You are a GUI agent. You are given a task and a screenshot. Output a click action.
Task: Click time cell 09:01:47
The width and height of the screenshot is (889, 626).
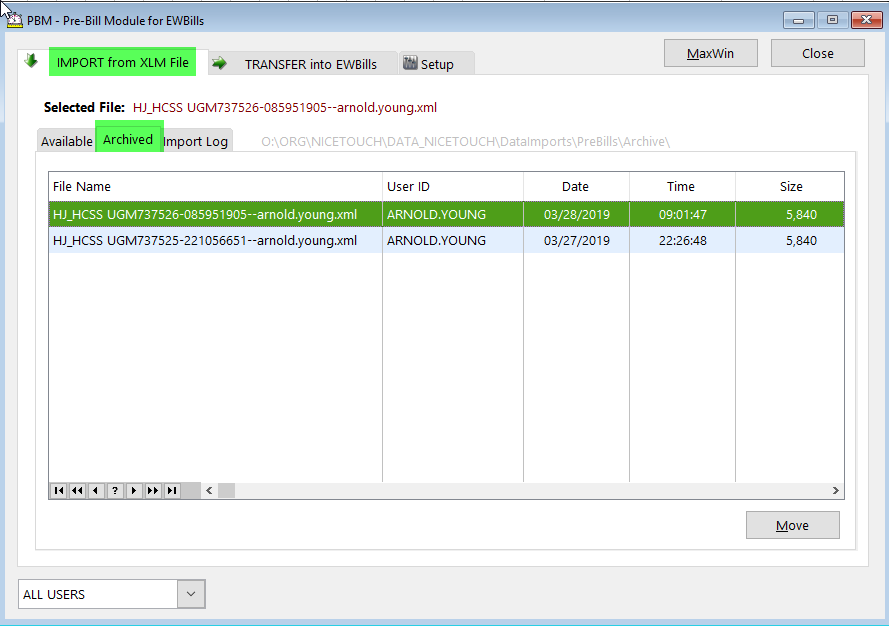pyautogui.click(x=683, y=214)
